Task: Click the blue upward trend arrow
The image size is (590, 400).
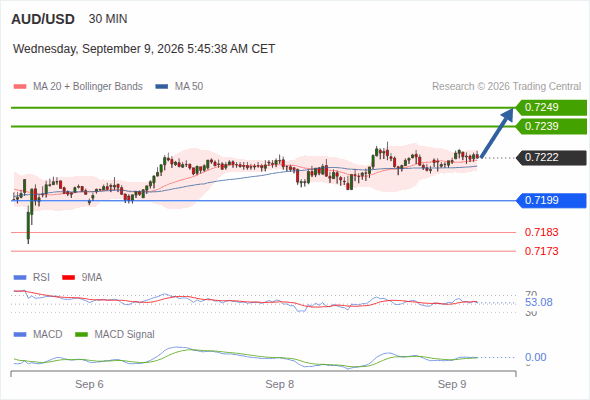Action: coord(497,132)
